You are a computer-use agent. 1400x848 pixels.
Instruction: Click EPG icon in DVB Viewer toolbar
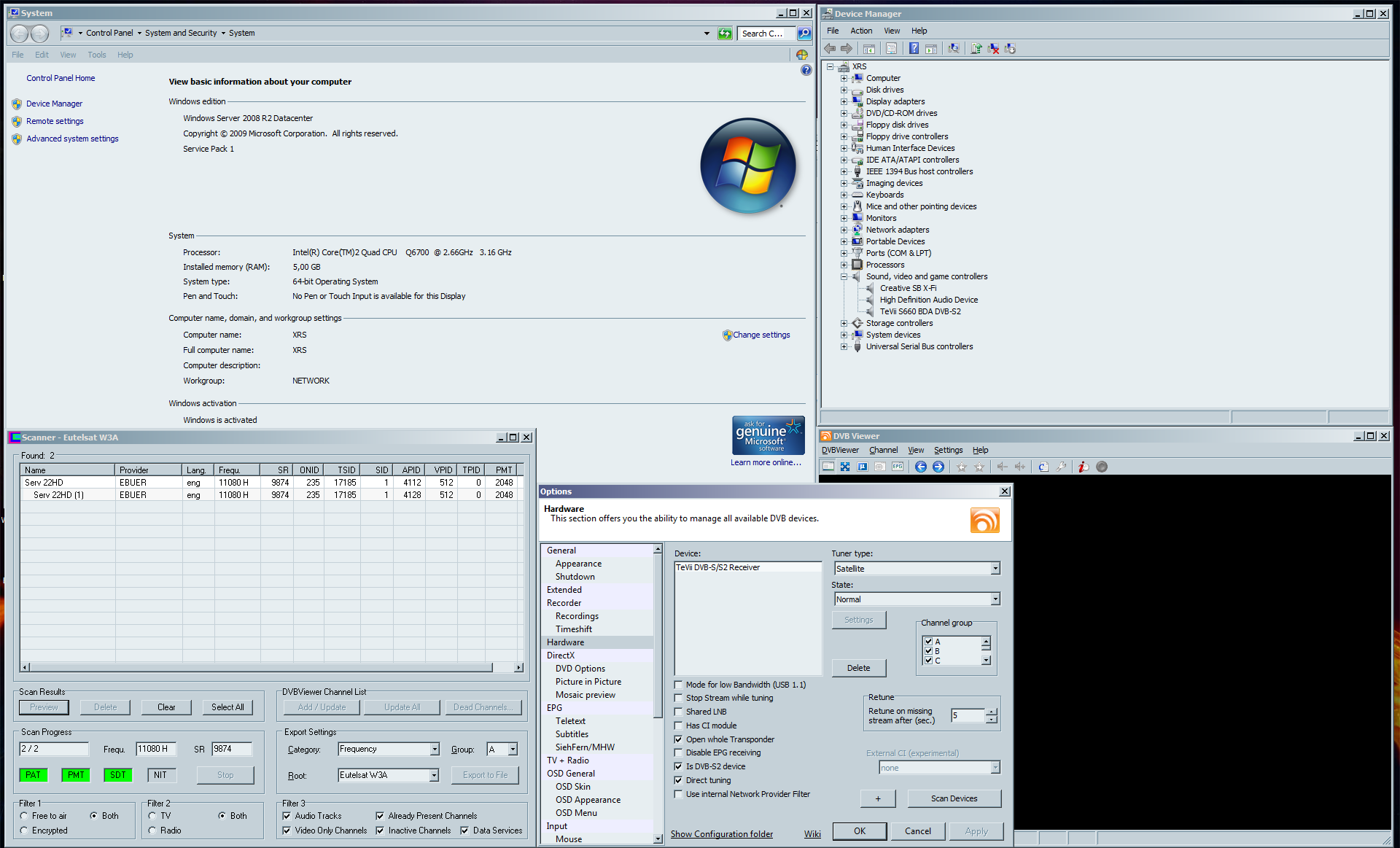[x=898, y=467]
